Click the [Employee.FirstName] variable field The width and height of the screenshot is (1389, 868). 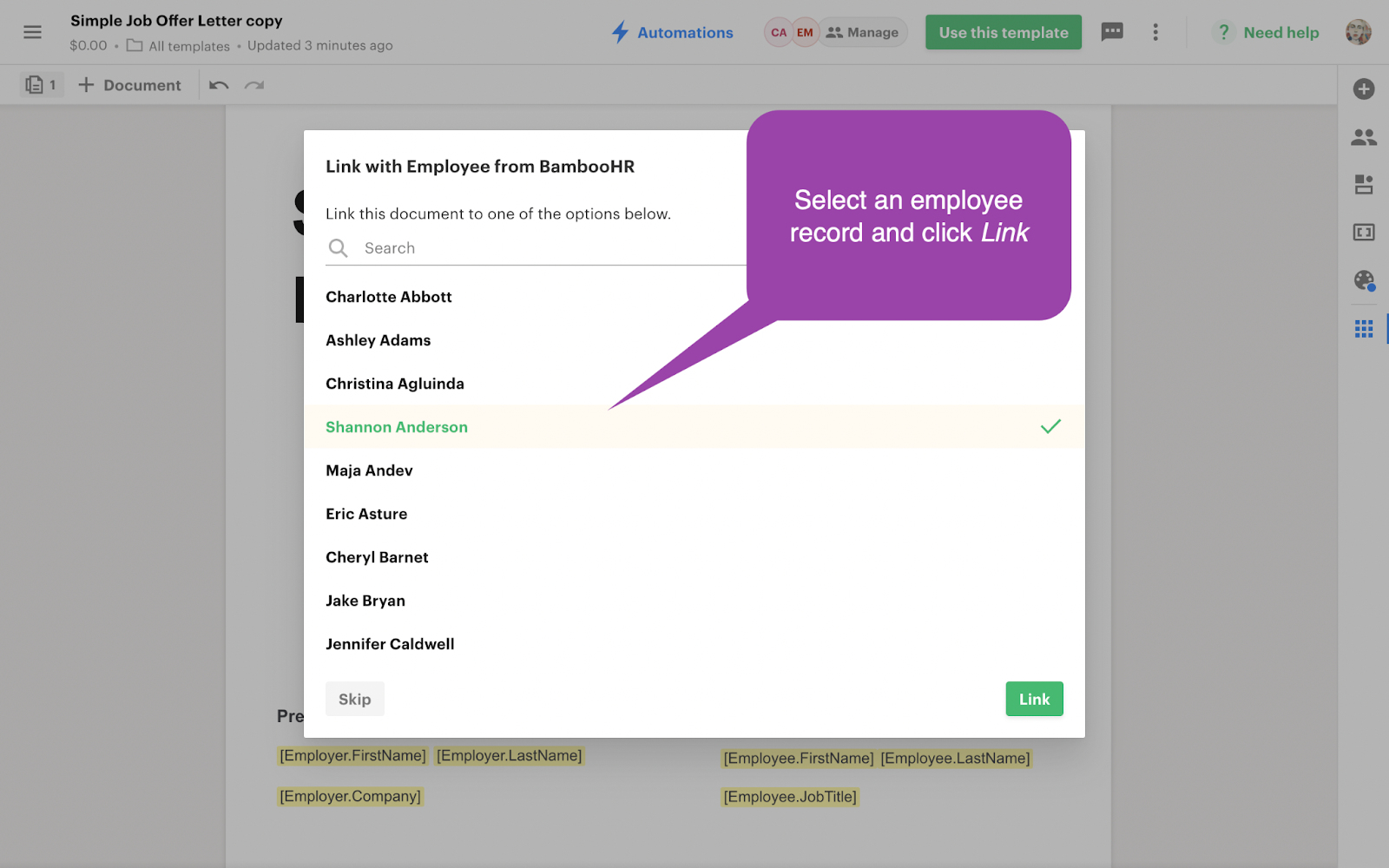(x=799, y=759)
